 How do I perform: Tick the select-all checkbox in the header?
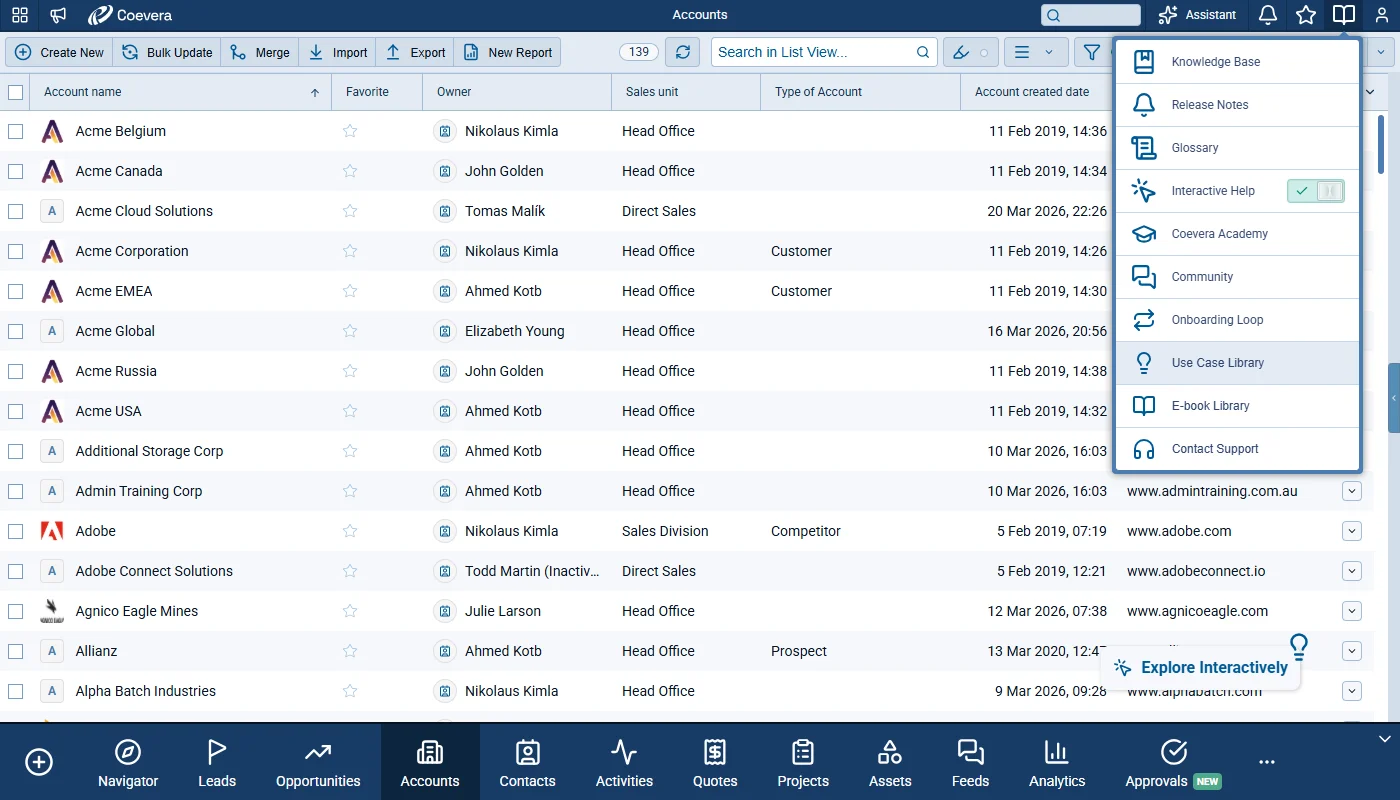coord(15,92)
